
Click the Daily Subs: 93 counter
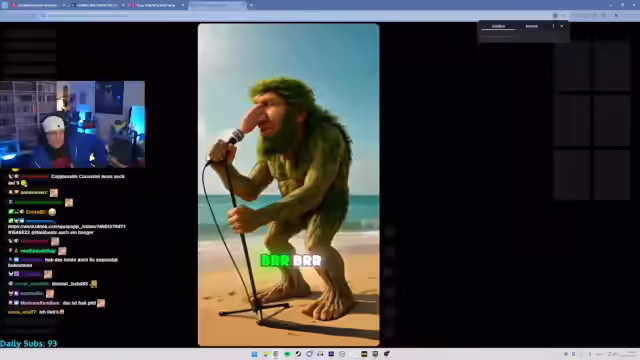[x=29, y=344]
